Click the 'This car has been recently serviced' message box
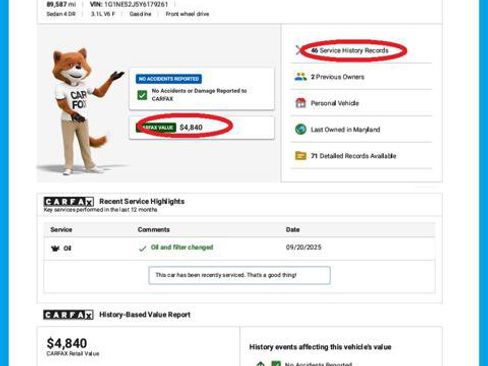 pos(239,275)
